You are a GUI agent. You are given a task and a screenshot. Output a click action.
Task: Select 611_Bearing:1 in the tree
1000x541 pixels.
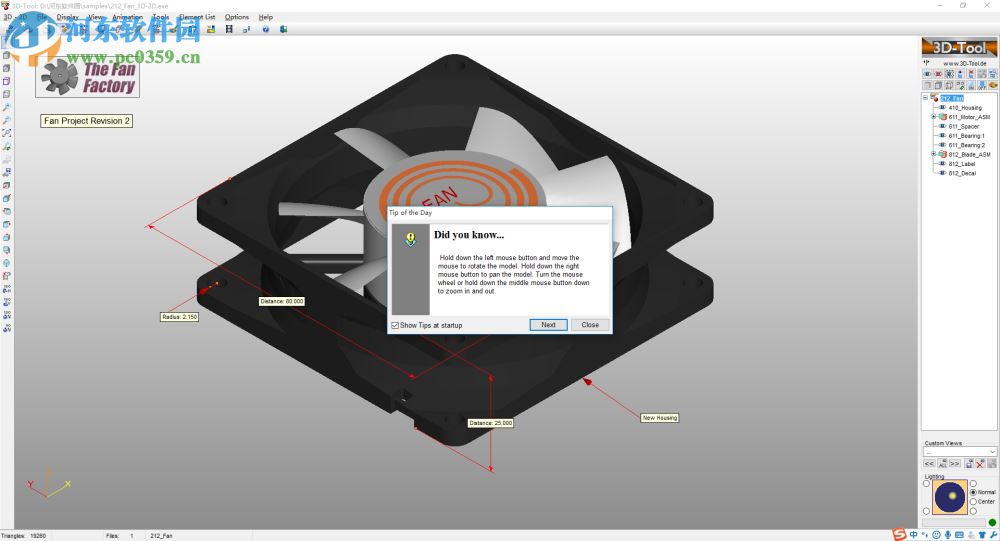tap(966, 136)
